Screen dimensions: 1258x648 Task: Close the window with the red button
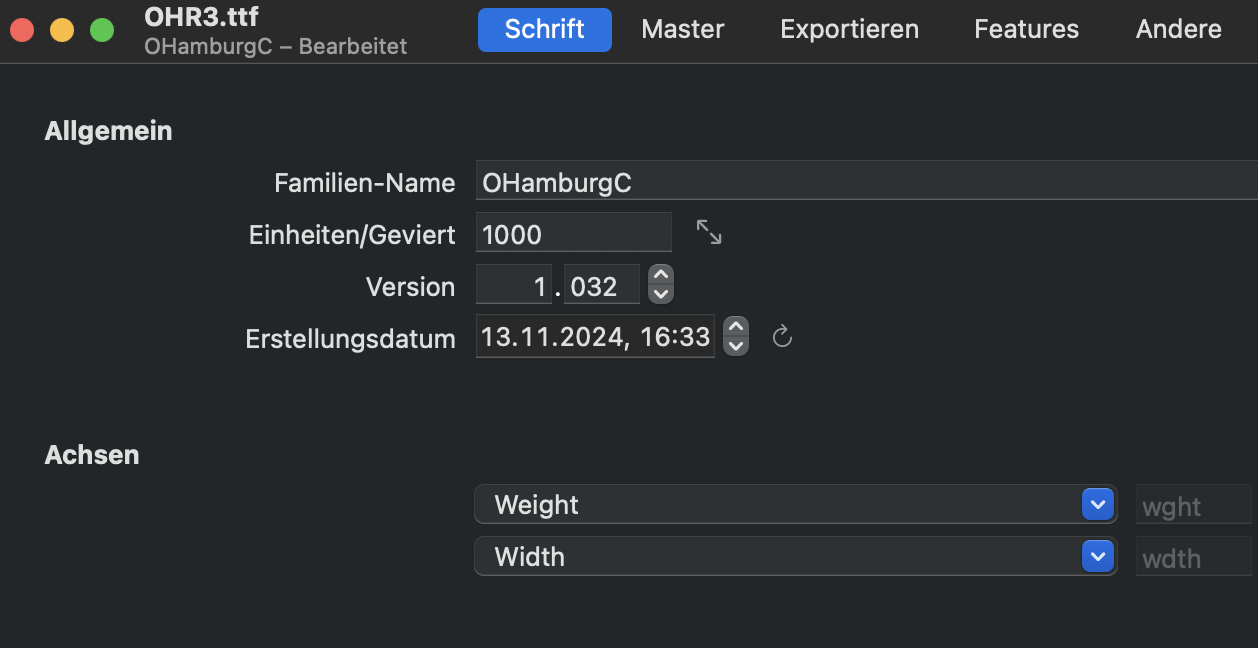[22, 30]
